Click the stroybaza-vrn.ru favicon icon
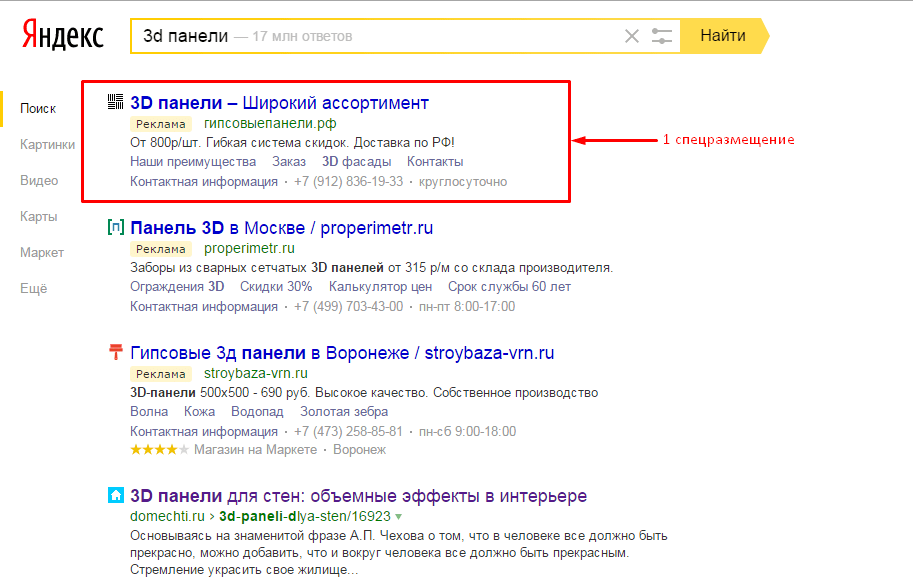913x587 pixels. click(x=116, y=352)
